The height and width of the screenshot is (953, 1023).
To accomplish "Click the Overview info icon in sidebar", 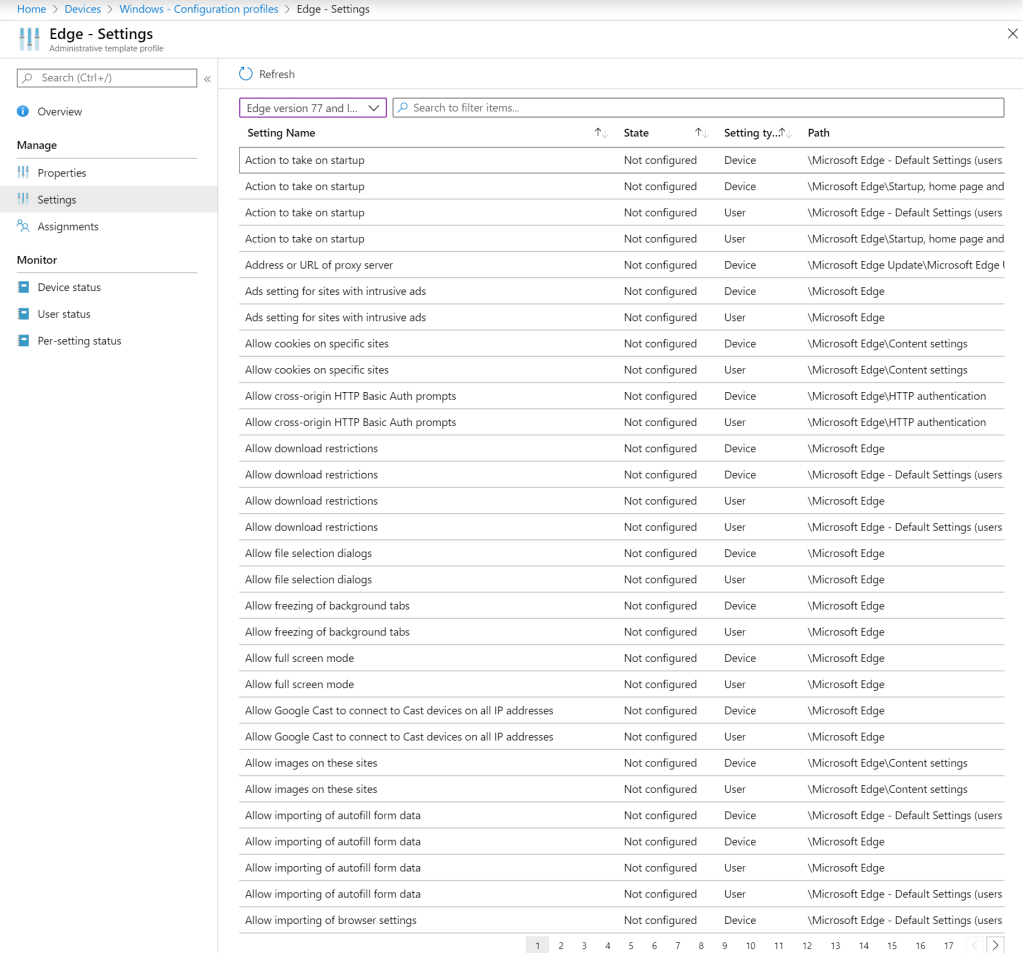I will point(23,112).
